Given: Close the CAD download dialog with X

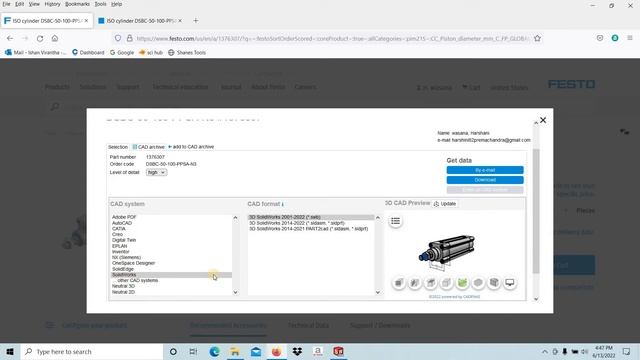Looking at the screenshot, I should [543, 120].
